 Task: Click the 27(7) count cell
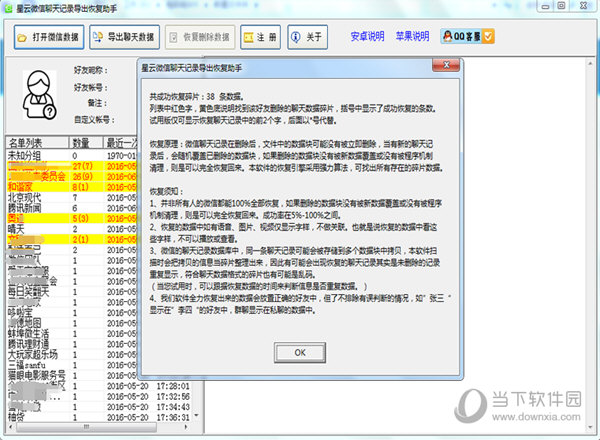(x=83, y=166)
